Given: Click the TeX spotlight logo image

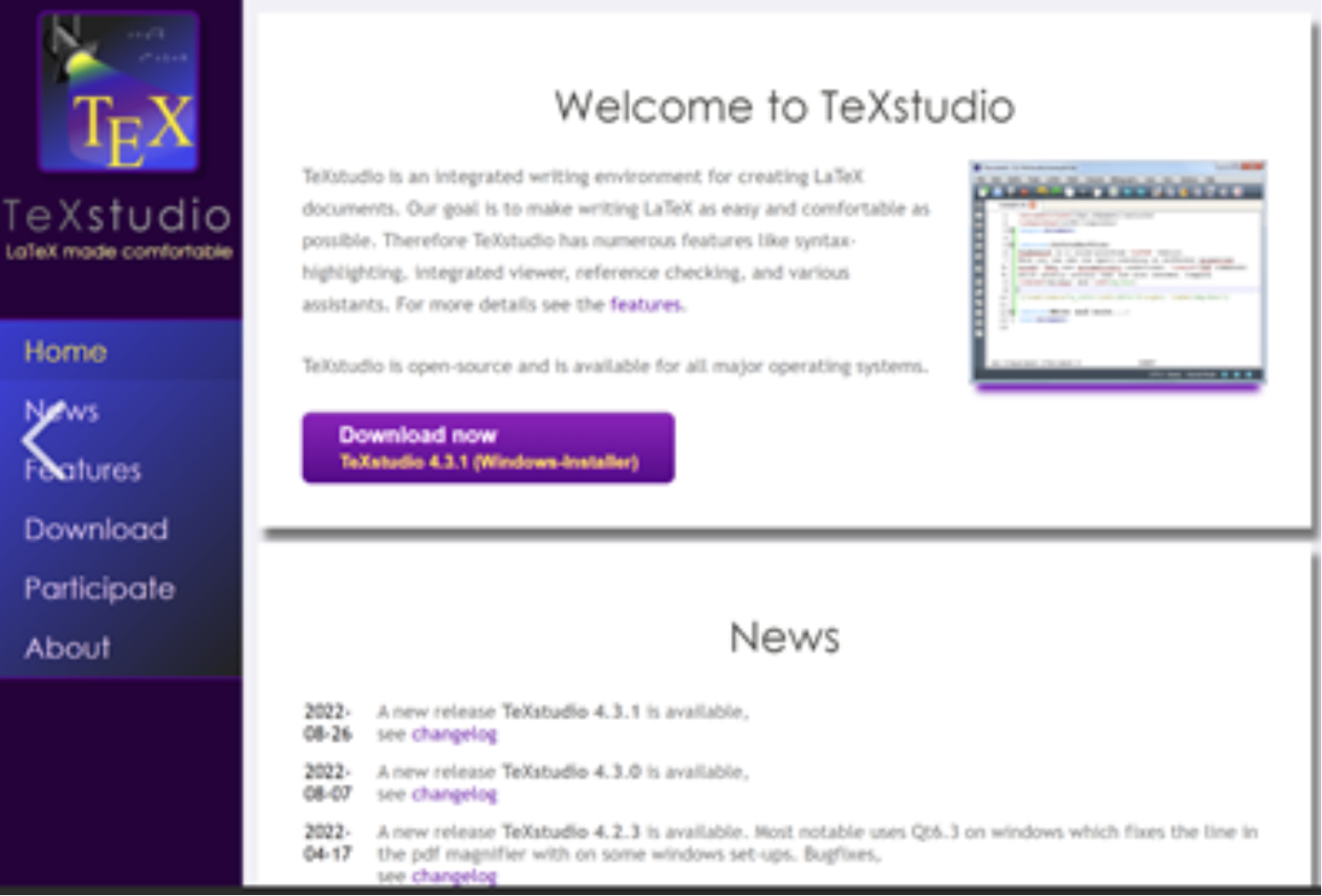Looking at the screenshot, I should pyautogui.click(x=119, y=93).
